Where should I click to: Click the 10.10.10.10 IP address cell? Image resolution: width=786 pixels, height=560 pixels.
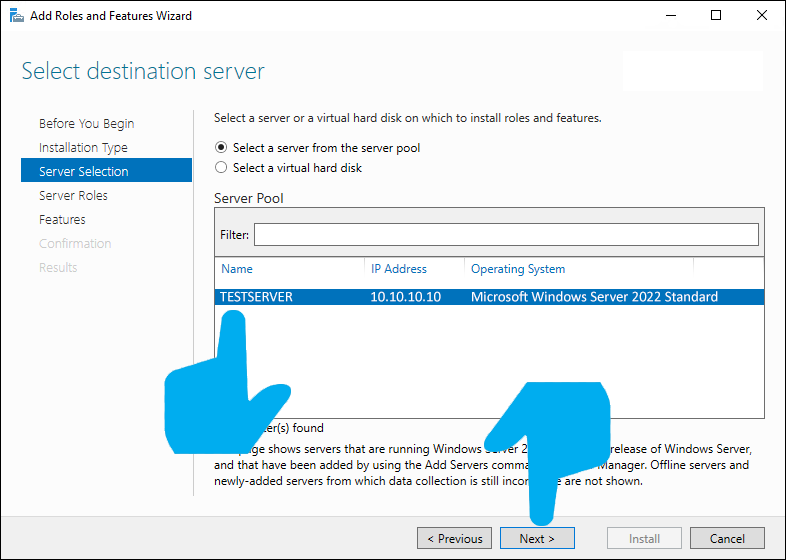point(406,297)
